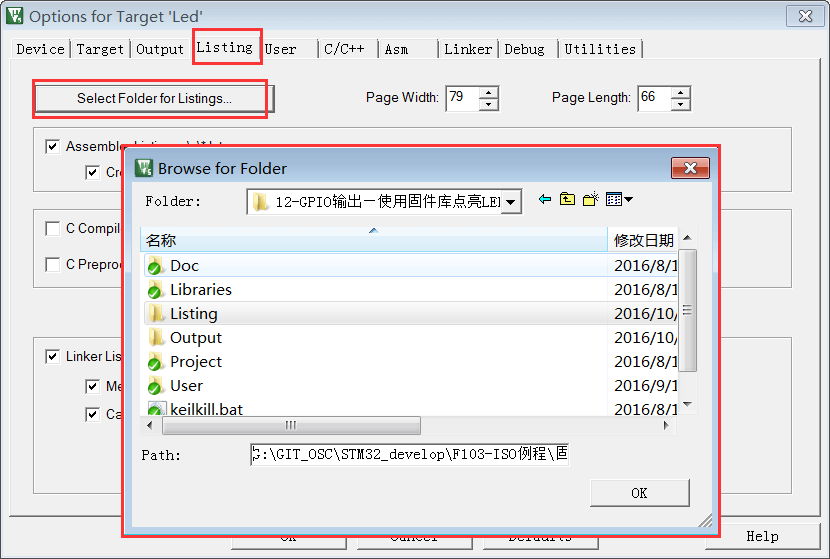Open the Debug tab
830x559 pixels.
[x=524, y=49]
